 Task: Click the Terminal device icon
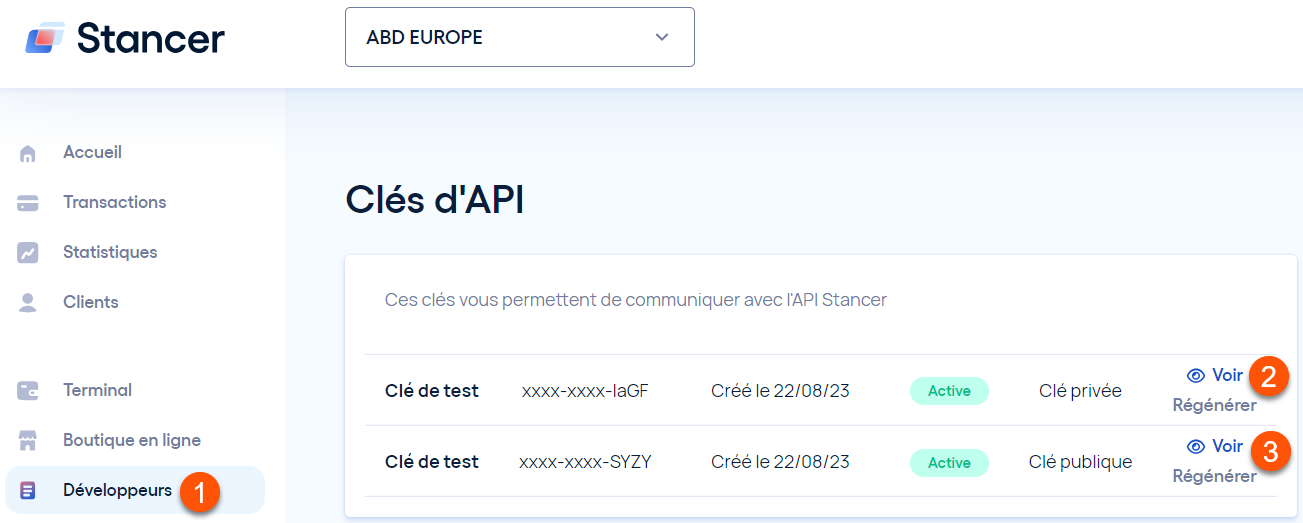[x=28, y=391]
